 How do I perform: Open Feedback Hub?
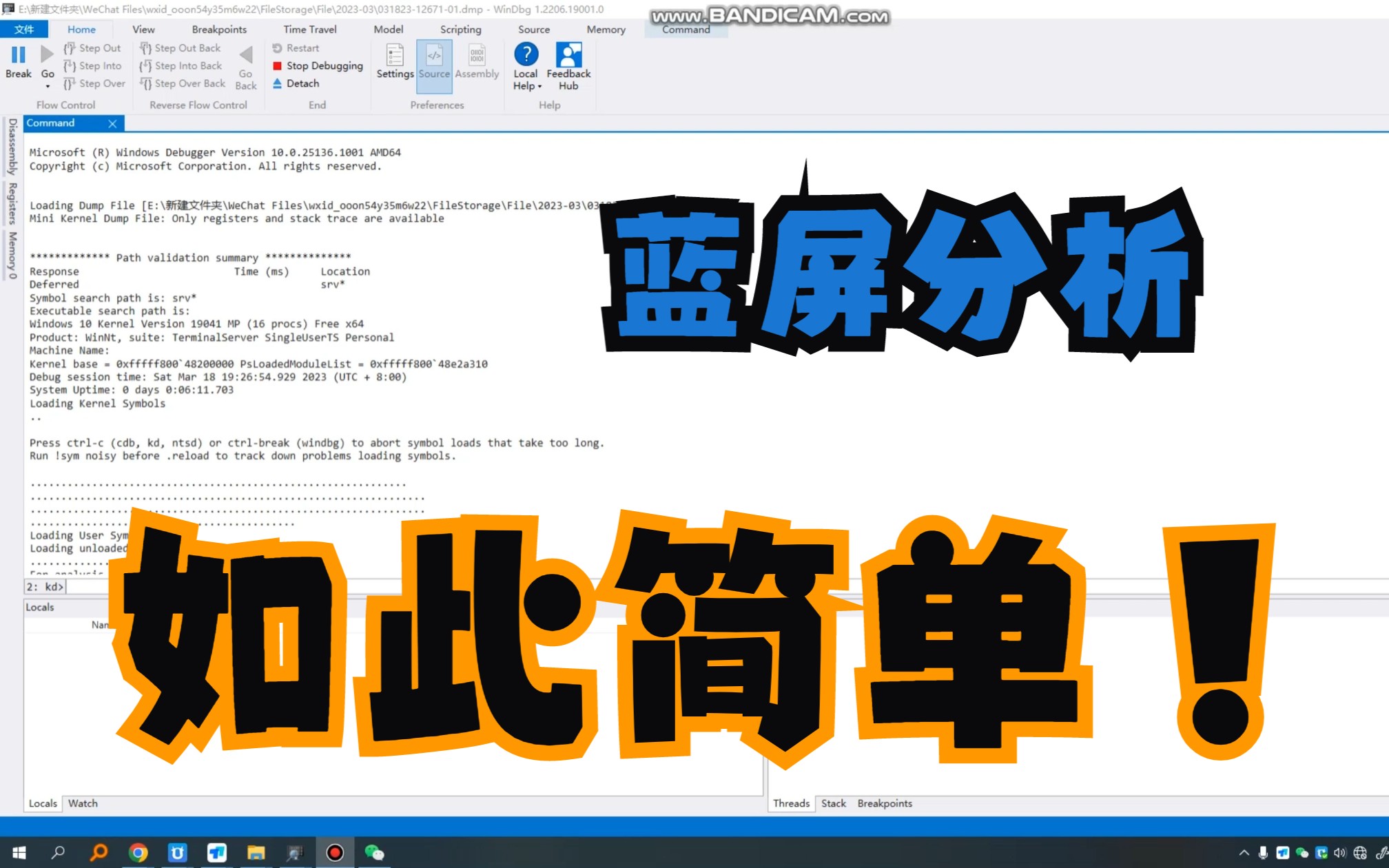(568, 66)
